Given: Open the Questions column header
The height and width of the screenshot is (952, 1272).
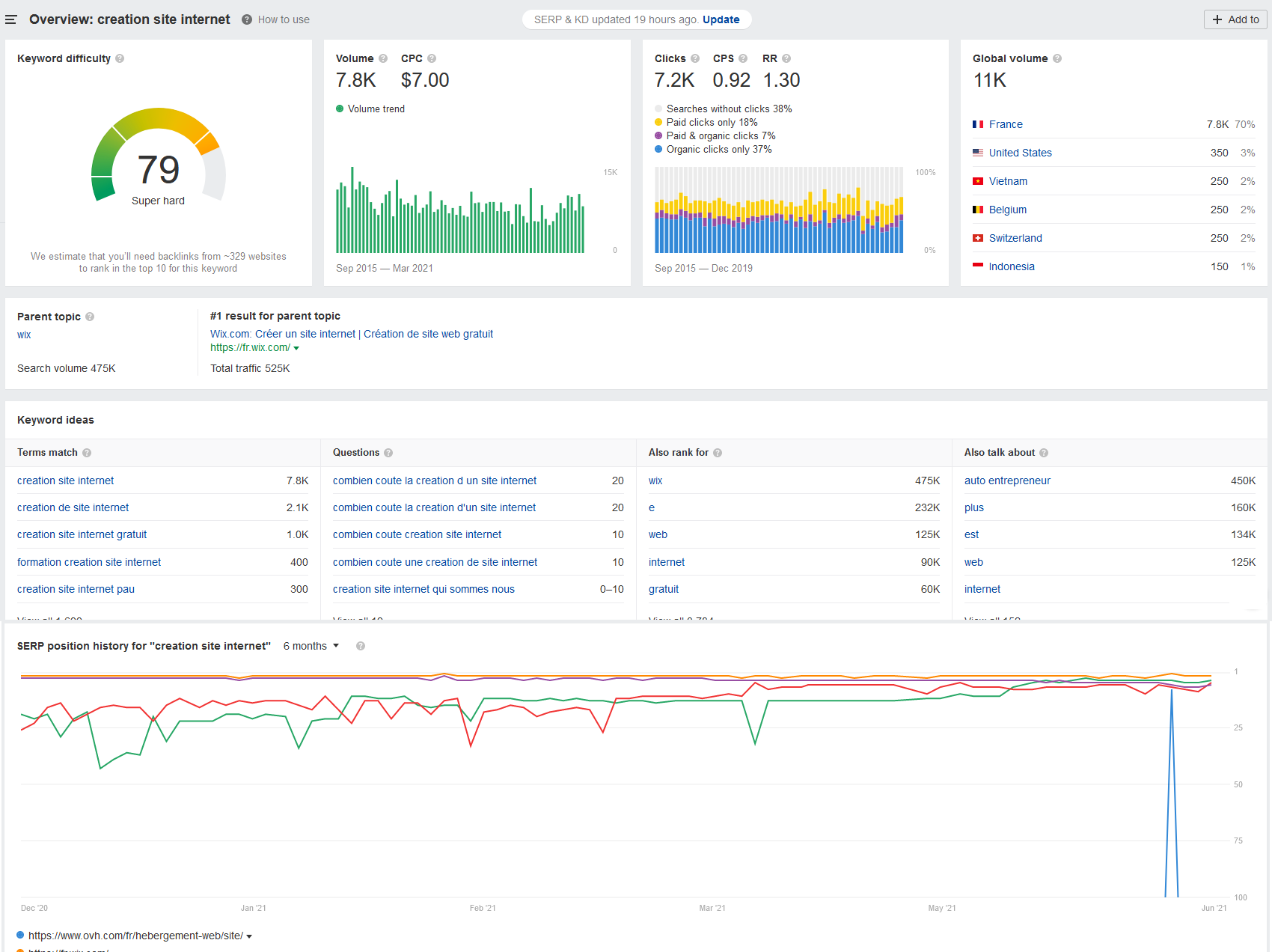Looking at the screenshot, I should click(356, 453).
